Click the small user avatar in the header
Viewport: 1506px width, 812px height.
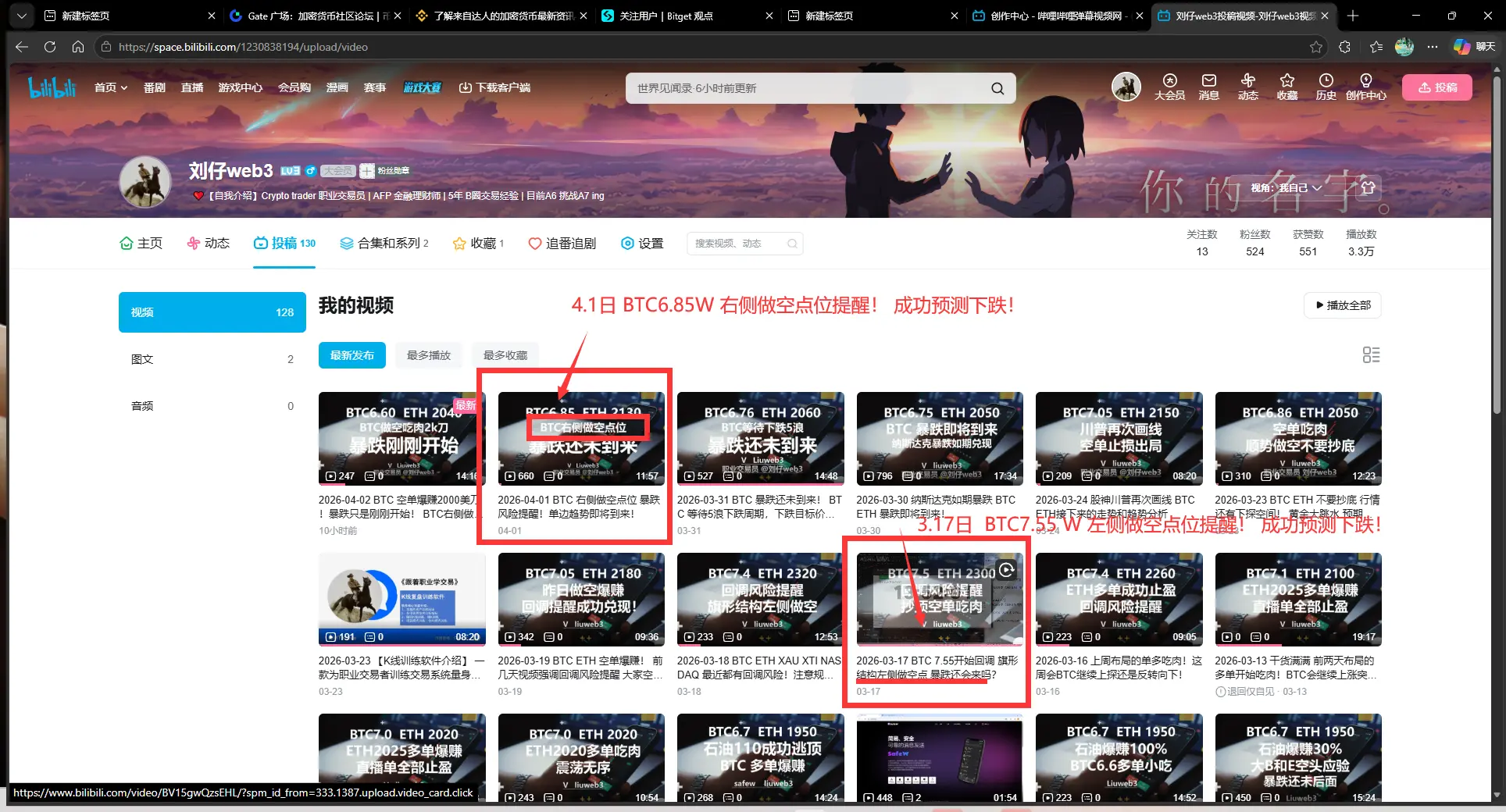coord(1126,87)
